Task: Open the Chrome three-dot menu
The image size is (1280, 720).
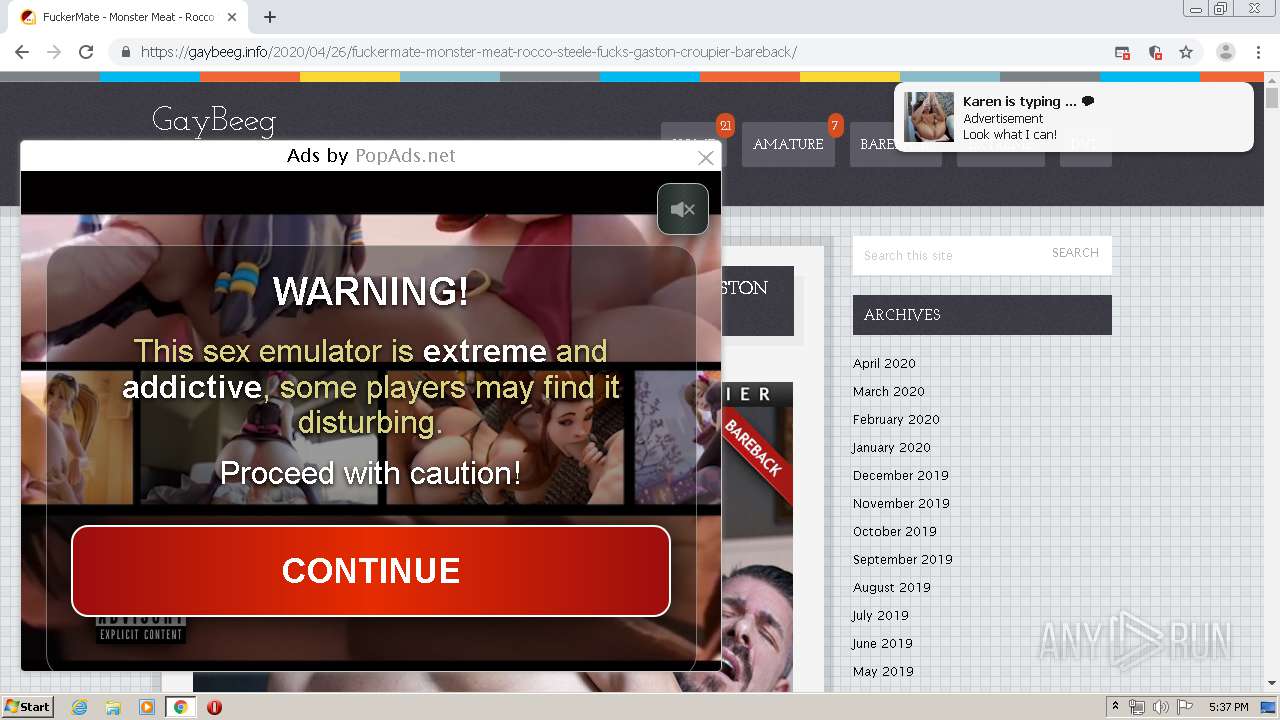Action: coord(1258,52)
